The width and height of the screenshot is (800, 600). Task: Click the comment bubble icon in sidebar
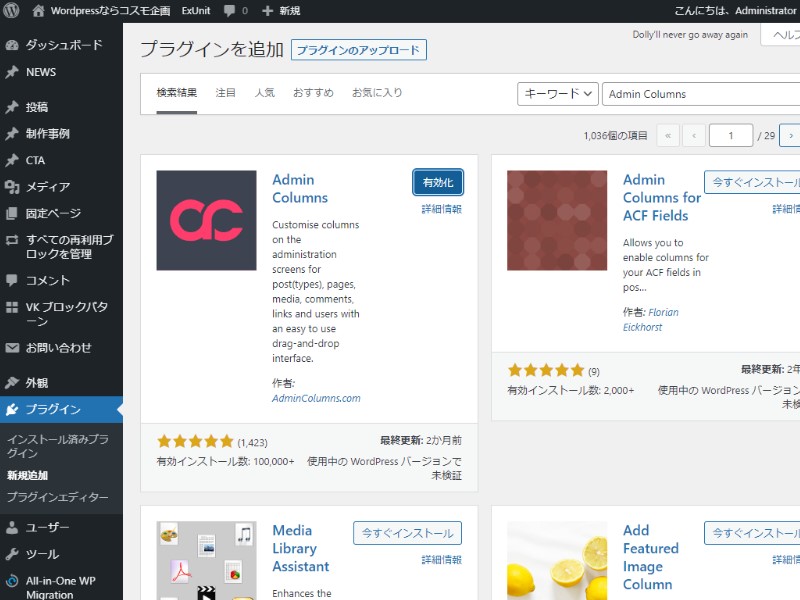(x=12, y=280)
